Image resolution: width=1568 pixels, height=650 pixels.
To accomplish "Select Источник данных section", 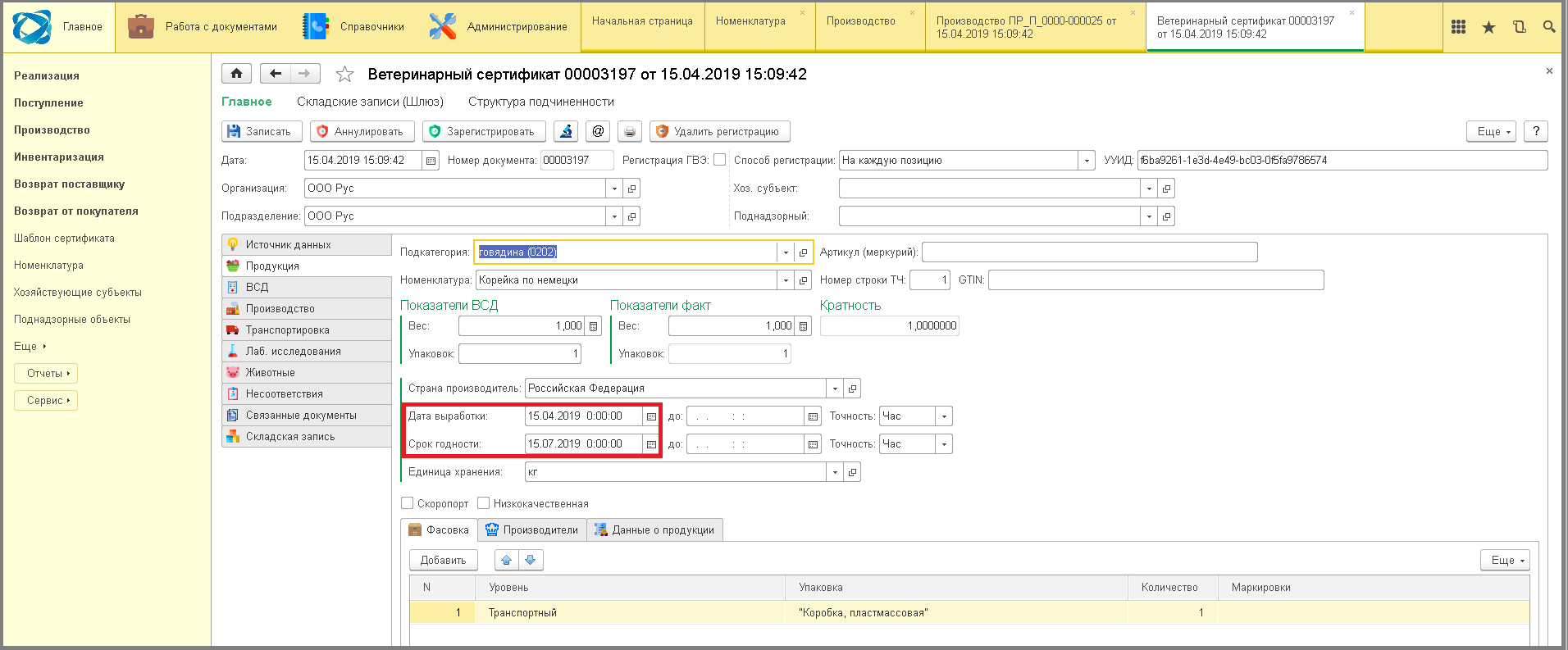I will (x=307, y=244).
